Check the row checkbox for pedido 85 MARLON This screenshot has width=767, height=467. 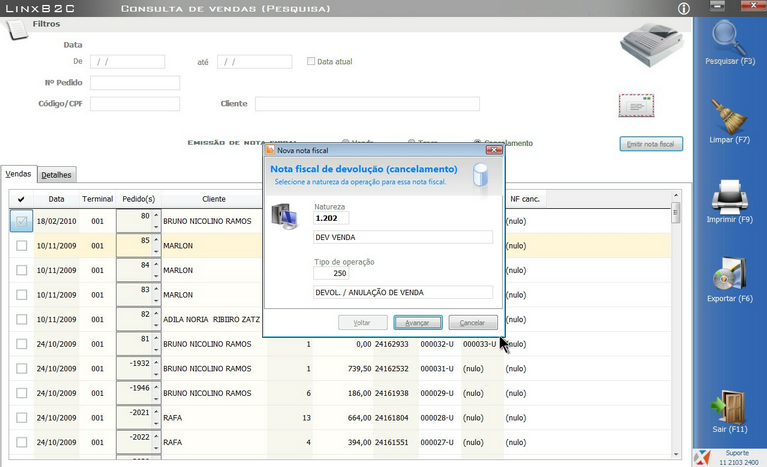[22, 245]
